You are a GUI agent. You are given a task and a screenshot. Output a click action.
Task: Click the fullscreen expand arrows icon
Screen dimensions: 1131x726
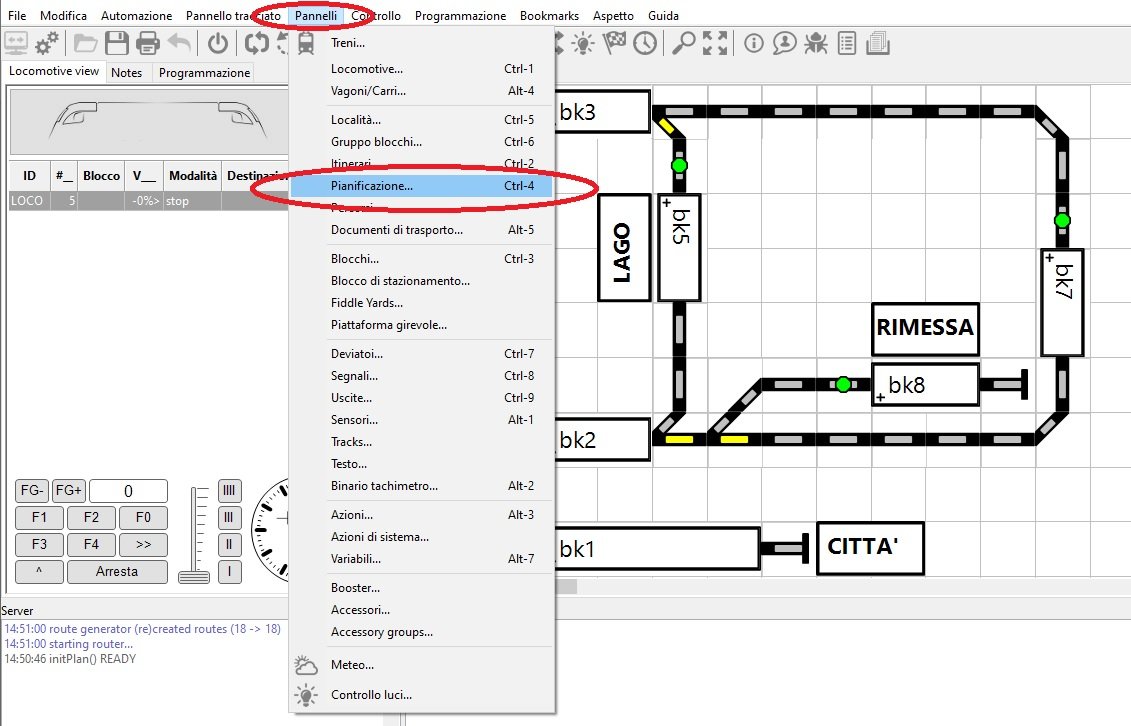tap(715, 43)
